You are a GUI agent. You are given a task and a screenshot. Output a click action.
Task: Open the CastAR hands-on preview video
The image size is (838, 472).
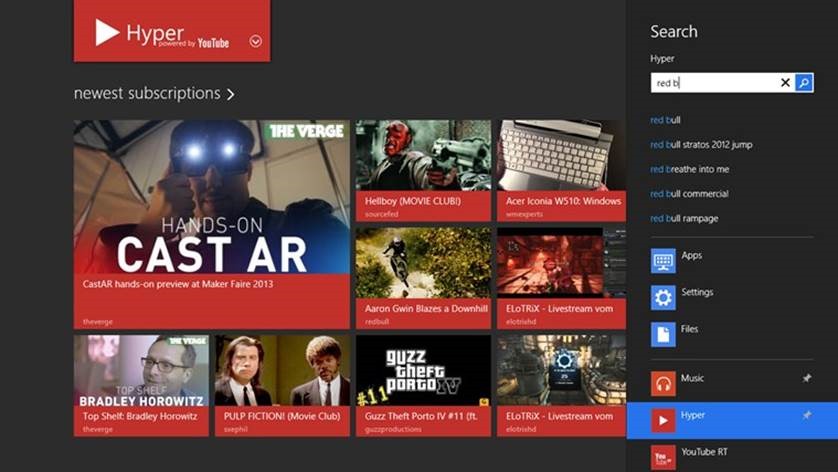click(211, 225)
